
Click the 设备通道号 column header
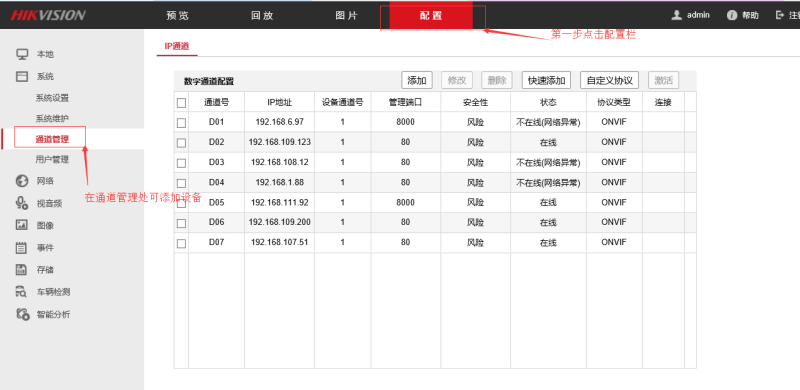coord(342,102)
